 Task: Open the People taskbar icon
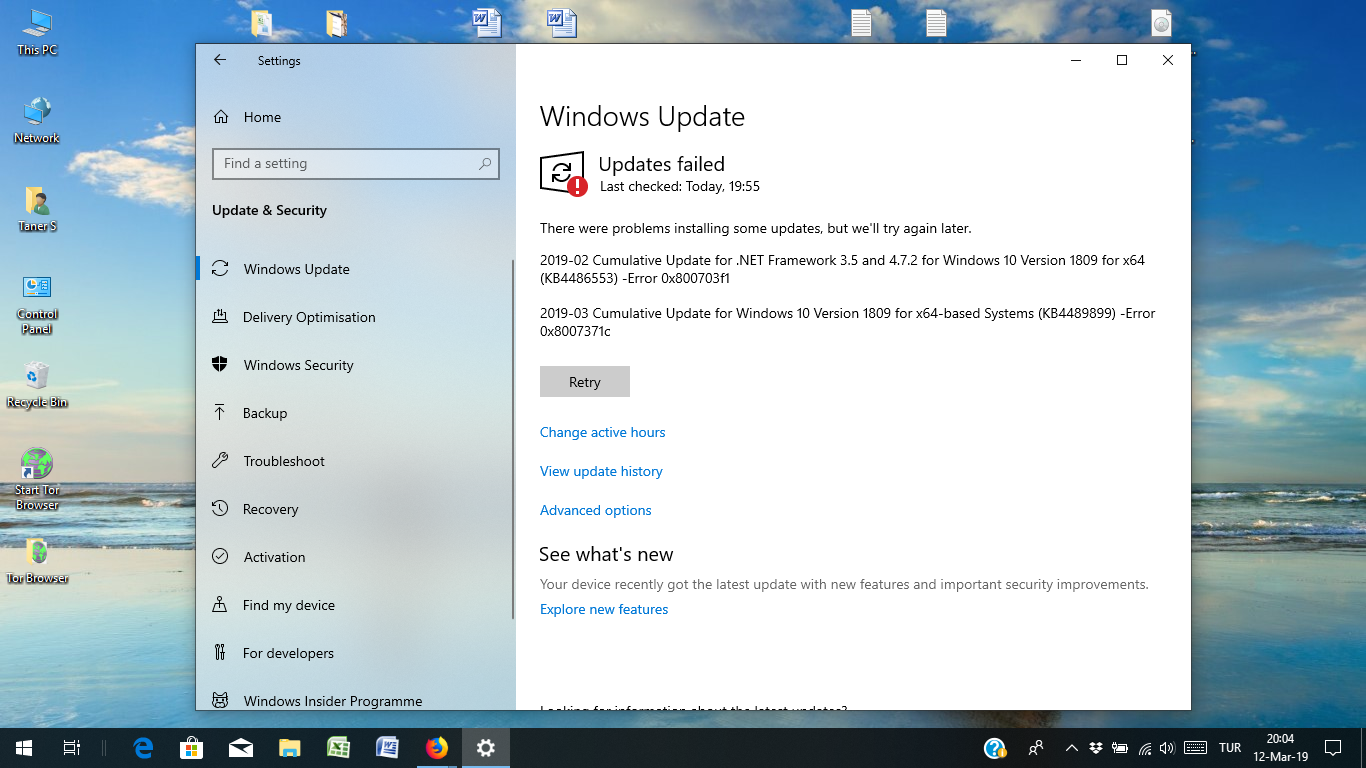click(x=1036, y=747)
